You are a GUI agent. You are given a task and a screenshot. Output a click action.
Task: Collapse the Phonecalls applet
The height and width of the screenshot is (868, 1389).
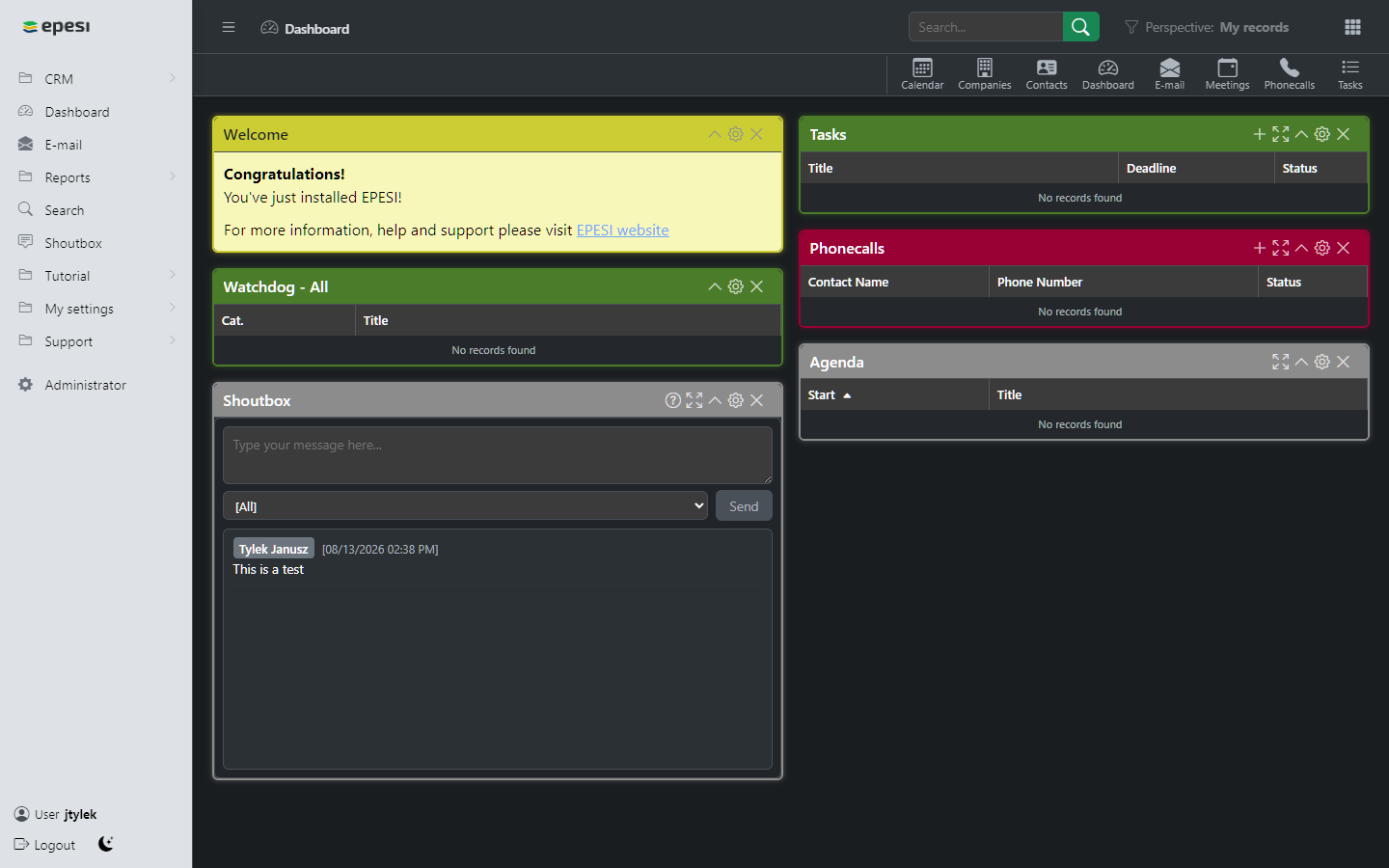pyautogui.click(x=1301, y=248)
